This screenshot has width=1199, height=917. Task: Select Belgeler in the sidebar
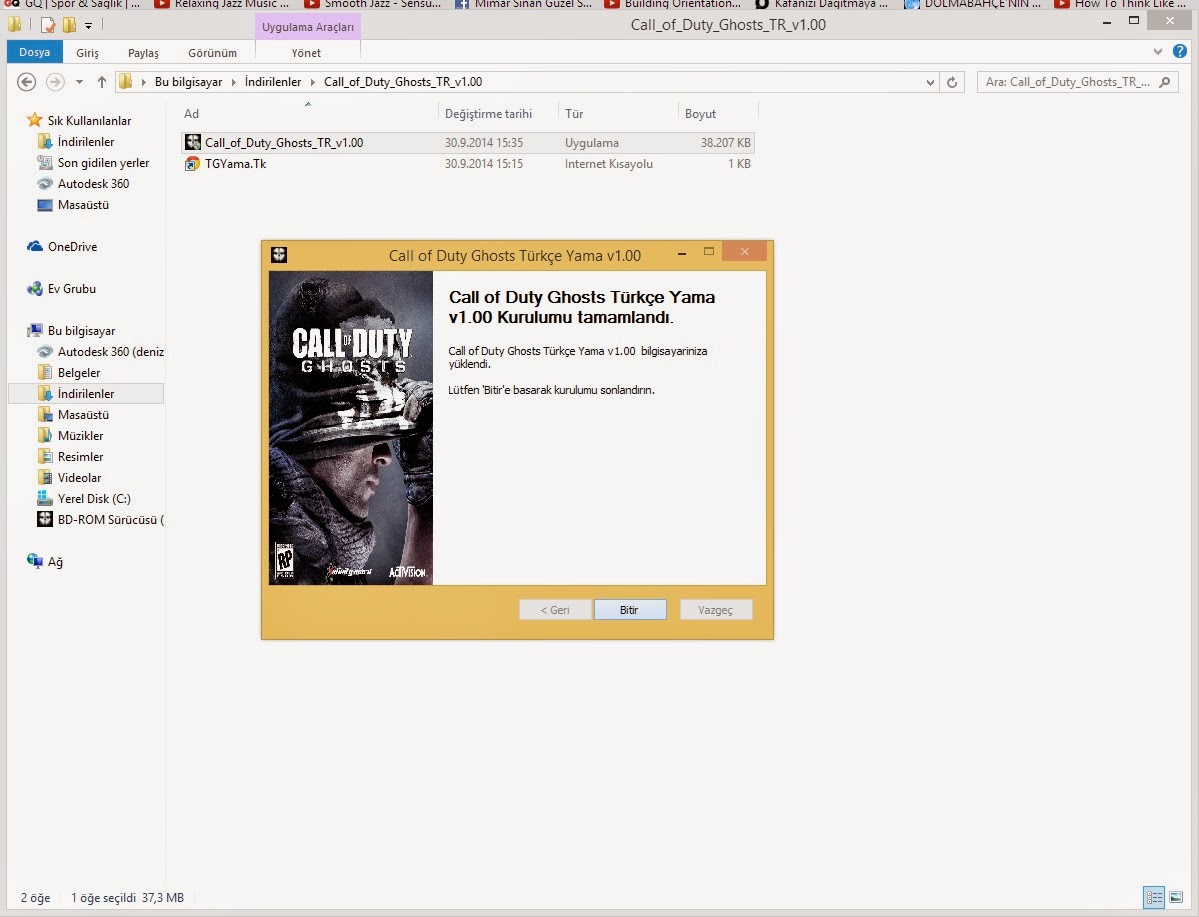tap(79, 372)
